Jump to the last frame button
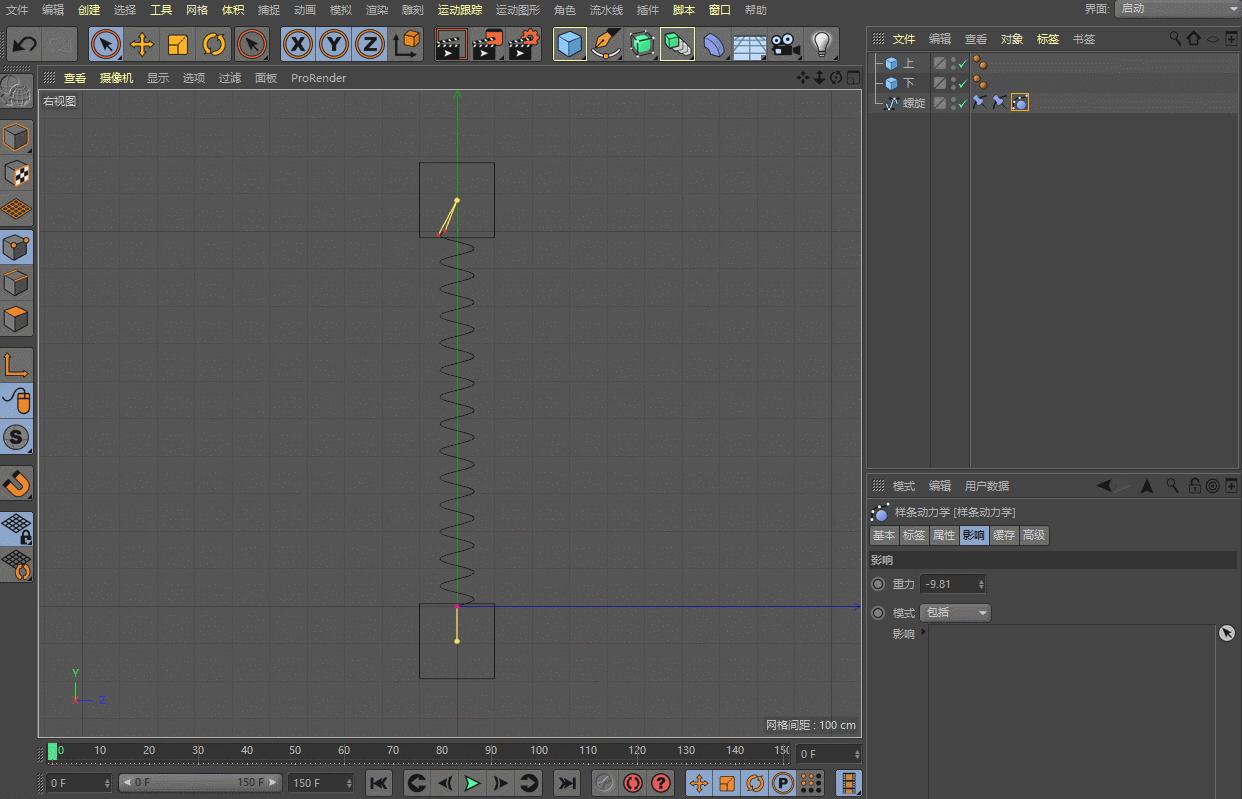 (567, 783)
